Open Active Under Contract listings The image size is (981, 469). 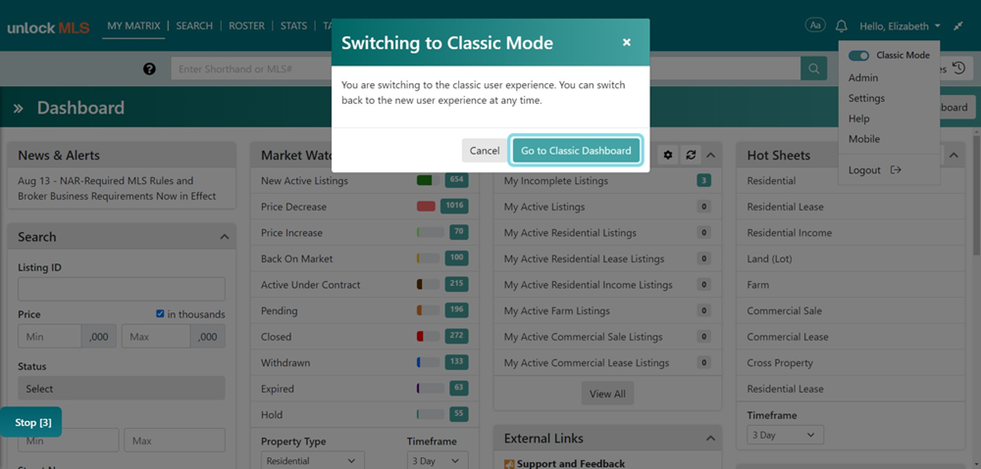310,285
